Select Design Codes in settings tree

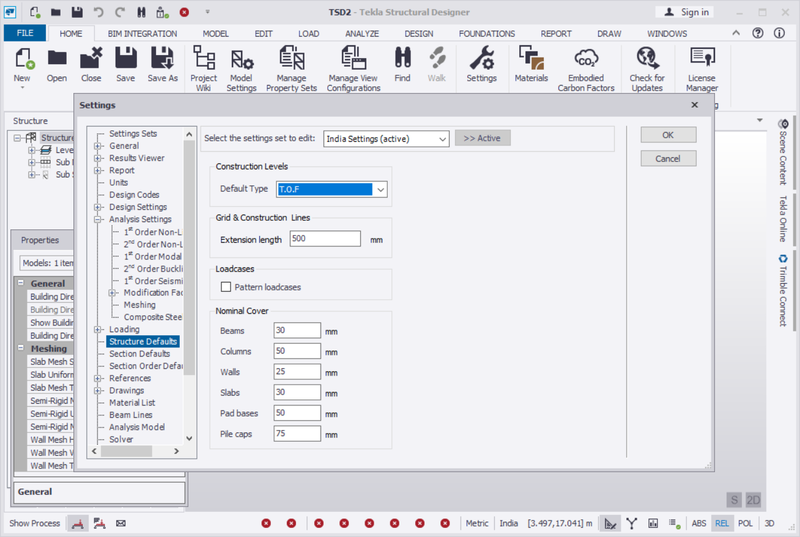(x=134, y=195)
